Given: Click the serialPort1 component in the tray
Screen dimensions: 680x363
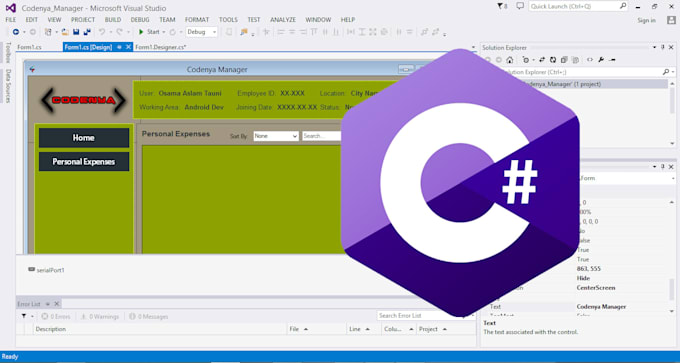Looking at the screenshot, I should coord(46,270).
